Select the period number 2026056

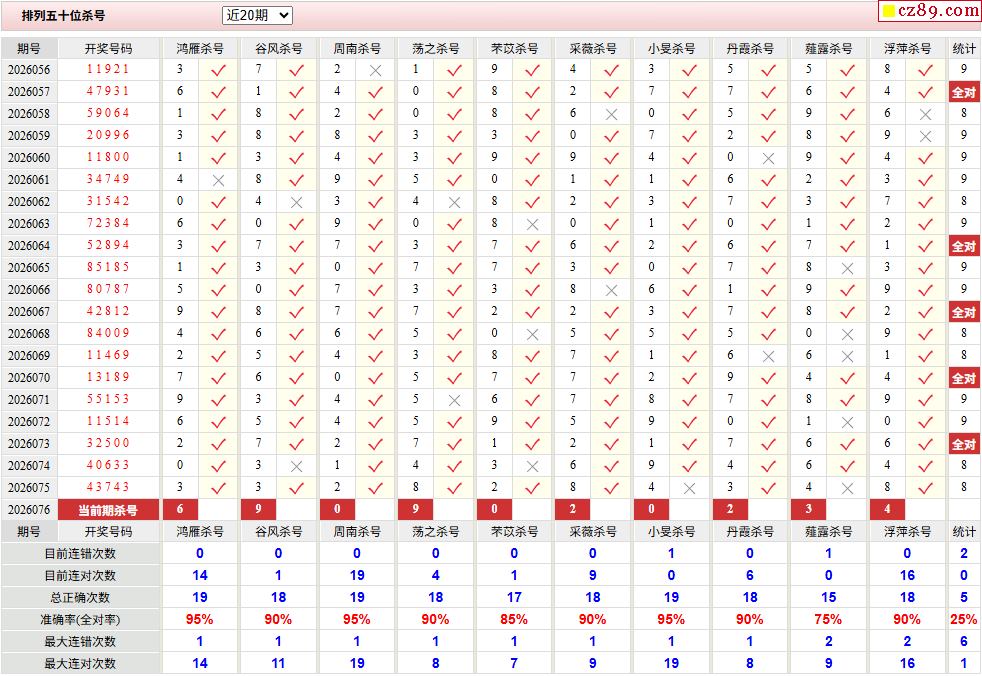pos(29,70)
